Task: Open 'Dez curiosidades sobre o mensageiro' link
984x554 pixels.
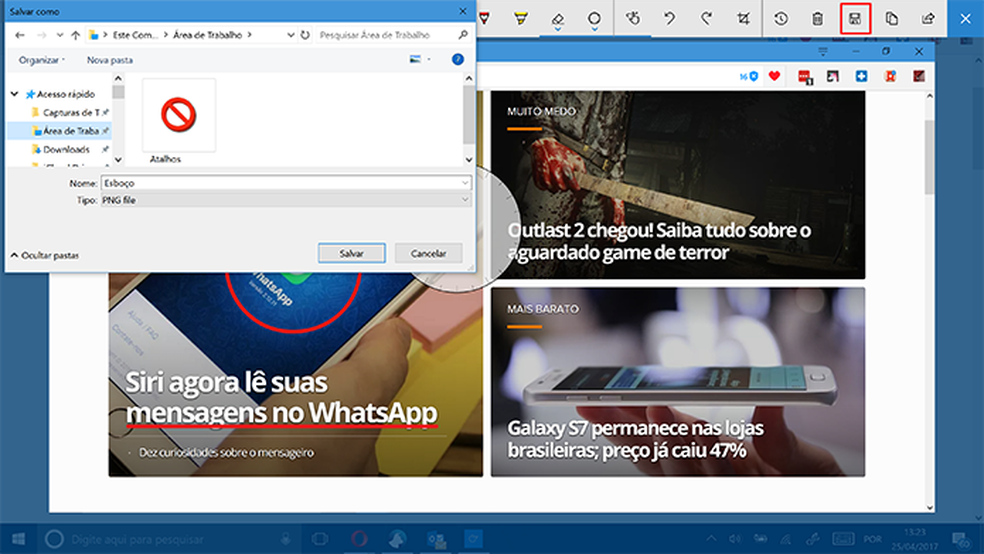Action: click(x=226, y=452)
